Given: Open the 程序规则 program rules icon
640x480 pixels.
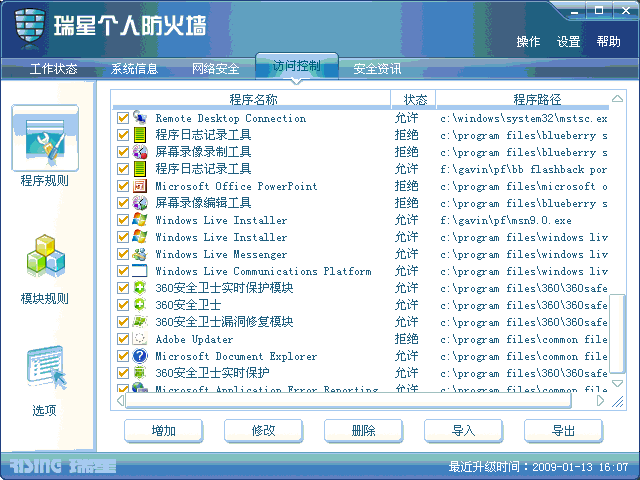Looking at the screenshot, I should click(x=45, y=138).
